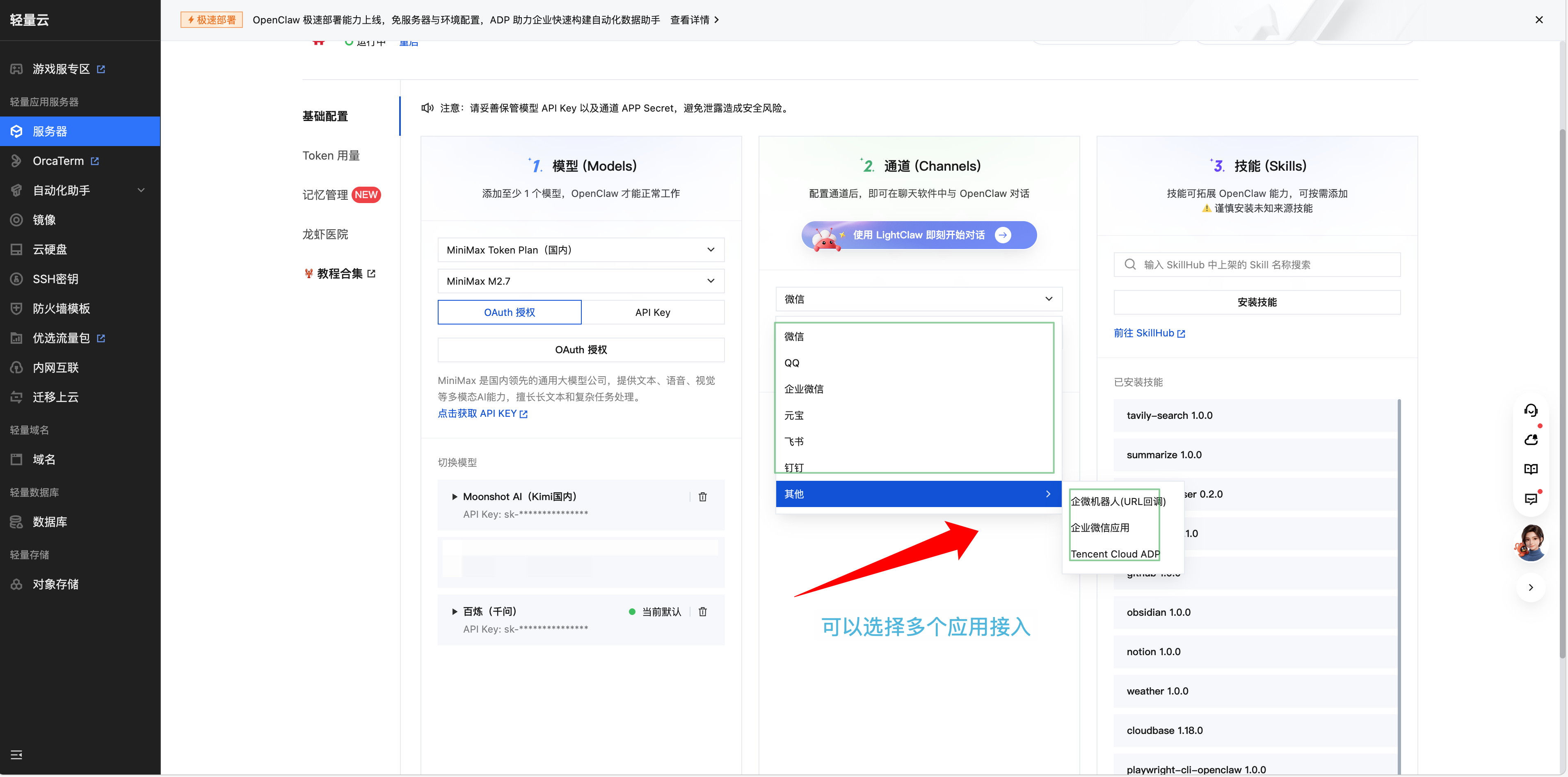Open the MiniMax M2.7 model dropdown

coord(581,281)
